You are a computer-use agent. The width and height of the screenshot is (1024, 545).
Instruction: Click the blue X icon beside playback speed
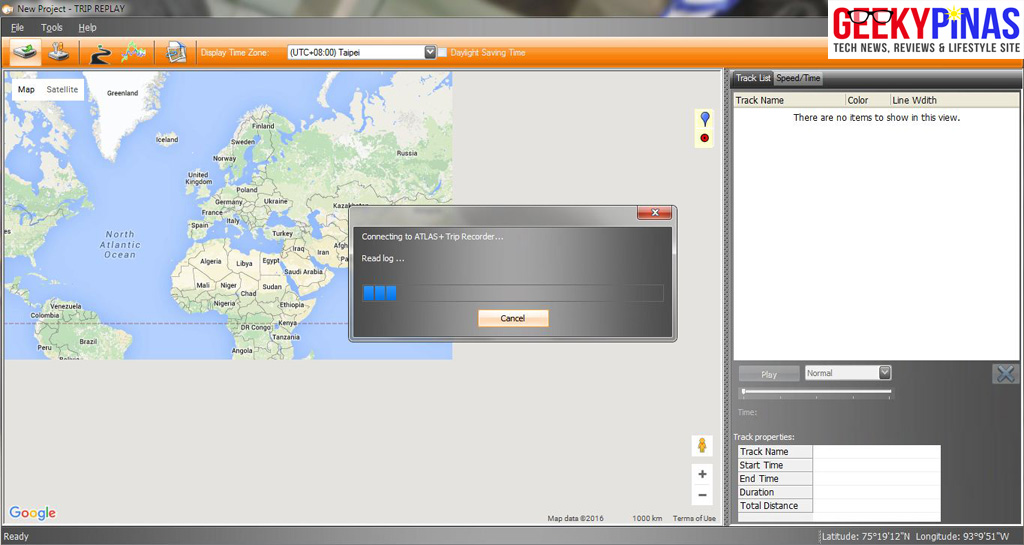[1006, 374]
